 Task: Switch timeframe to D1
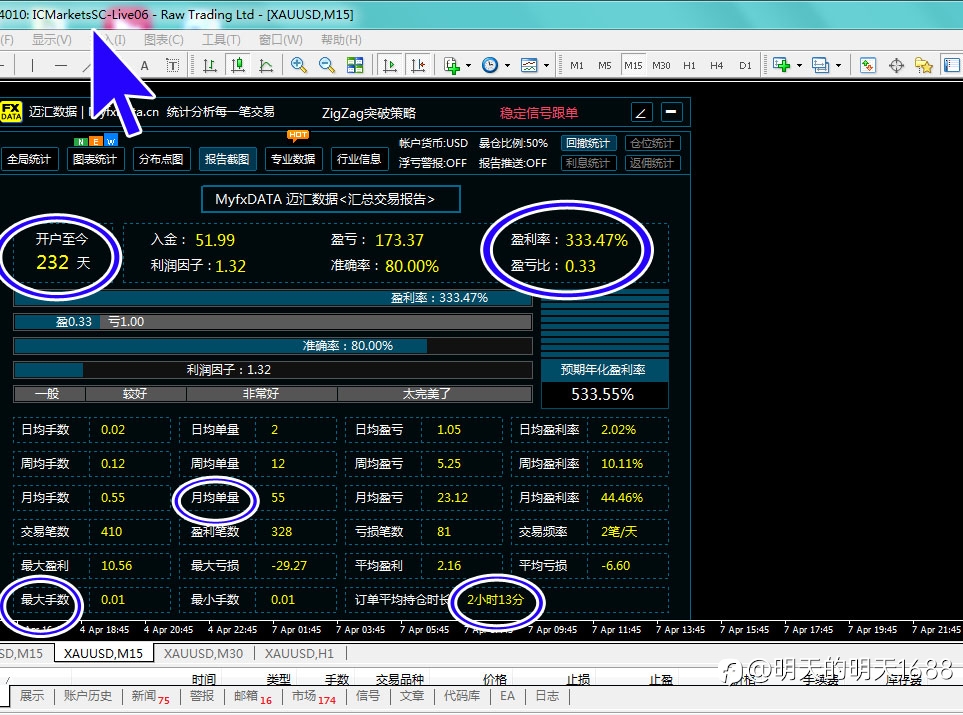[x=745, y=65]
